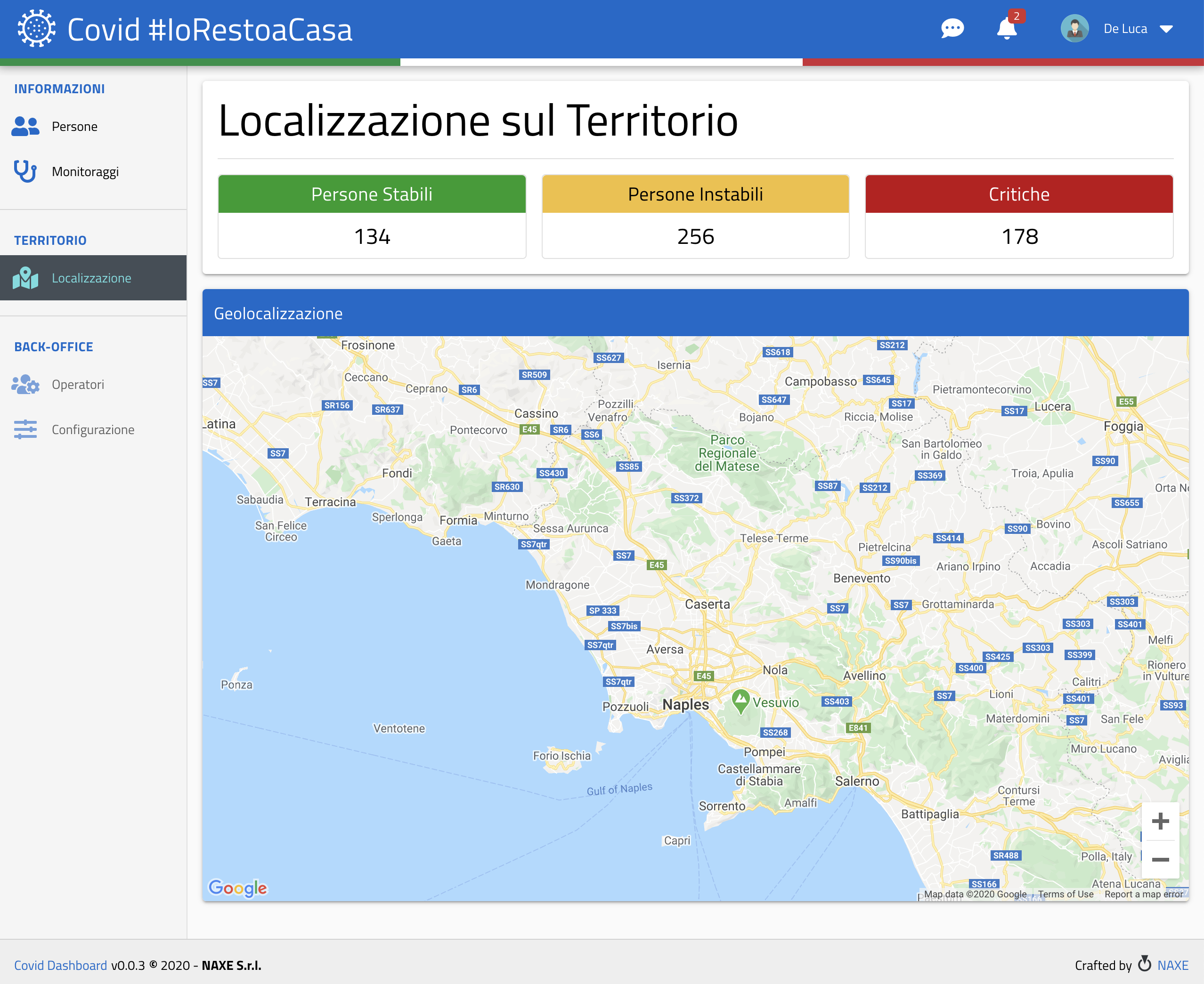Click Terms of Use on map
The height and width of the screenshot is (984, 1204).
point(1065,894)
